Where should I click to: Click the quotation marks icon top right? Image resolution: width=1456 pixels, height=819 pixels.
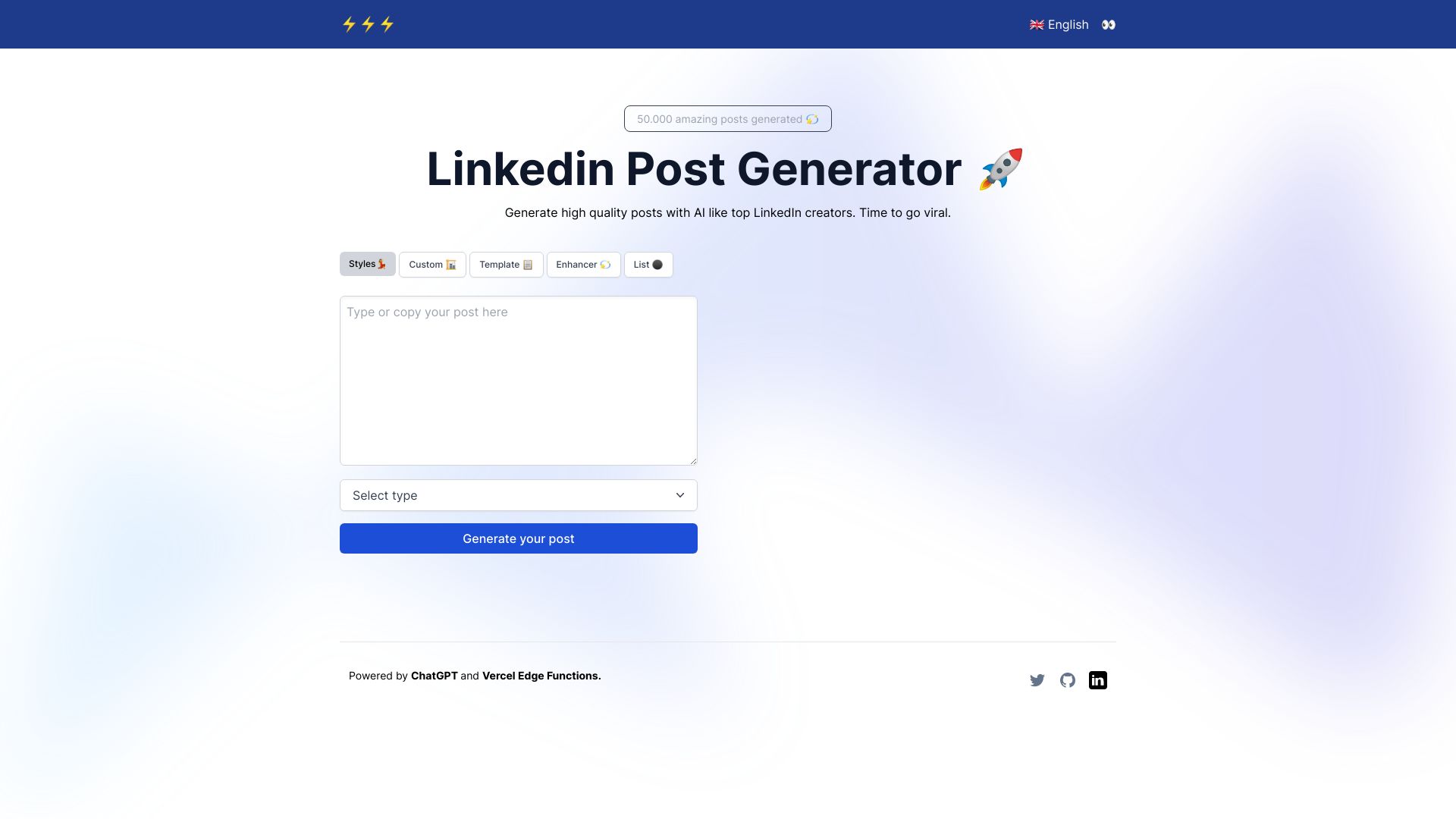coord(1108,24)
